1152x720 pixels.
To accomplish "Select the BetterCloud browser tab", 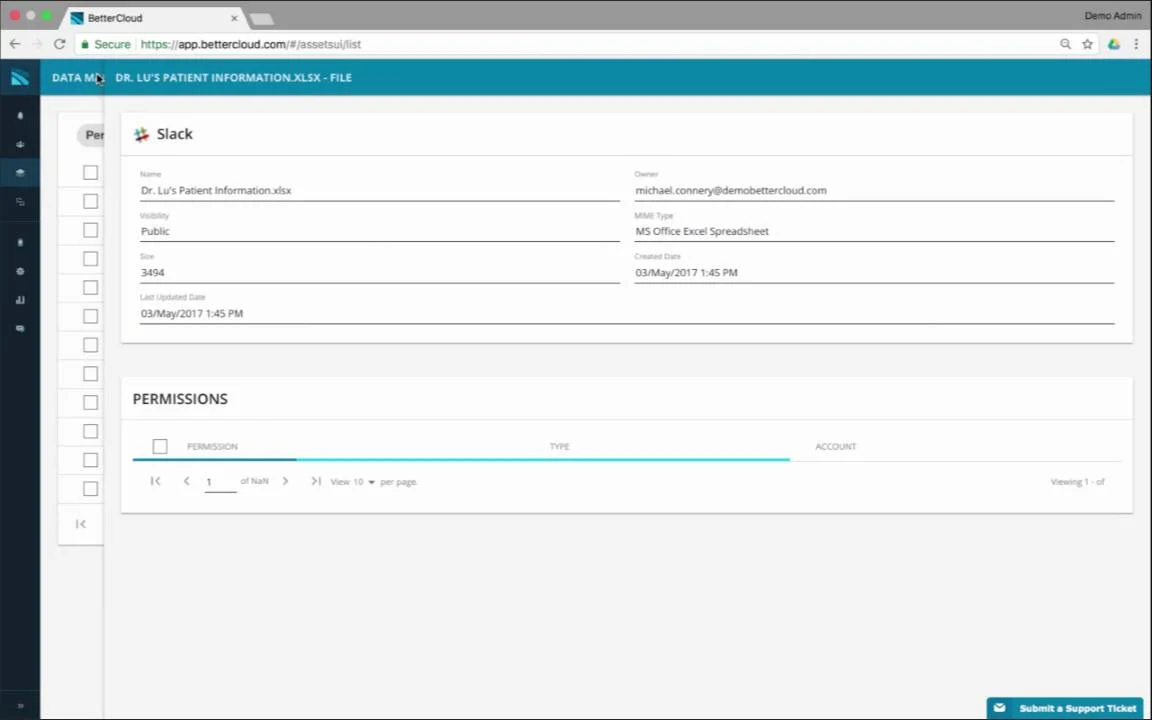I will tap(154, 18).
